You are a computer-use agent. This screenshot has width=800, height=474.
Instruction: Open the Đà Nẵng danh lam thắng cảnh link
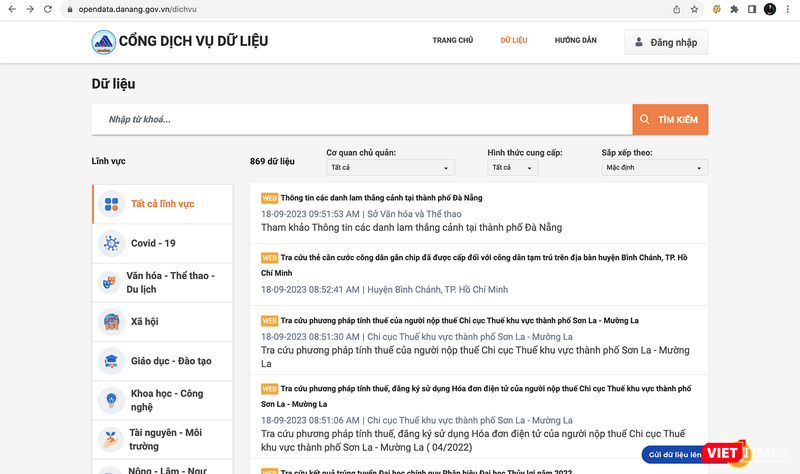click(x=381, y=198)
